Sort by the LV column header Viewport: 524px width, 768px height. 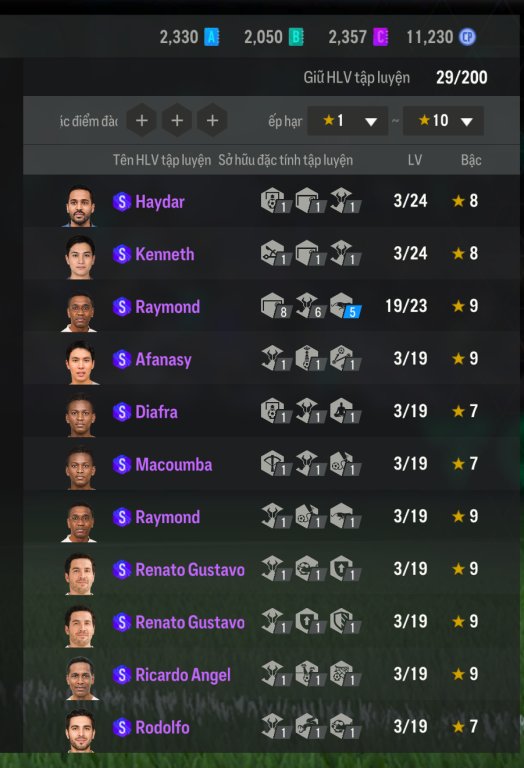coord(415,160)
